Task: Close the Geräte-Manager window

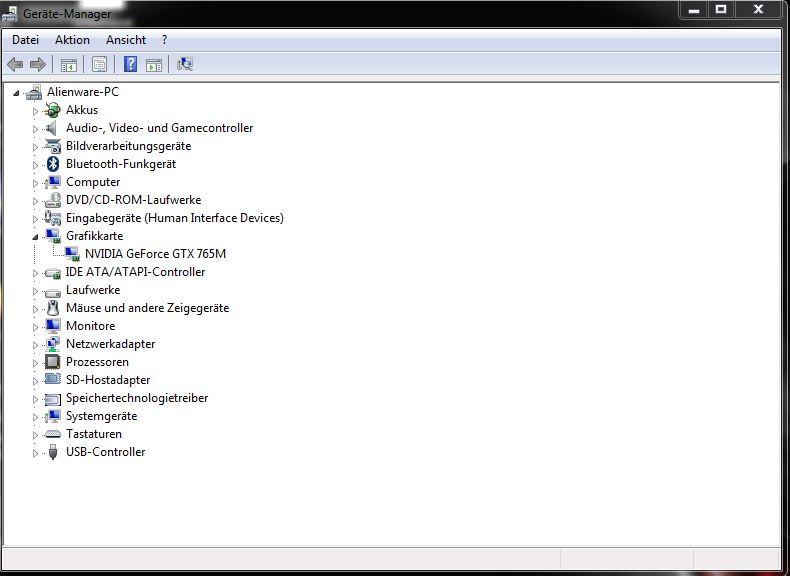Action: coord(758,9)
